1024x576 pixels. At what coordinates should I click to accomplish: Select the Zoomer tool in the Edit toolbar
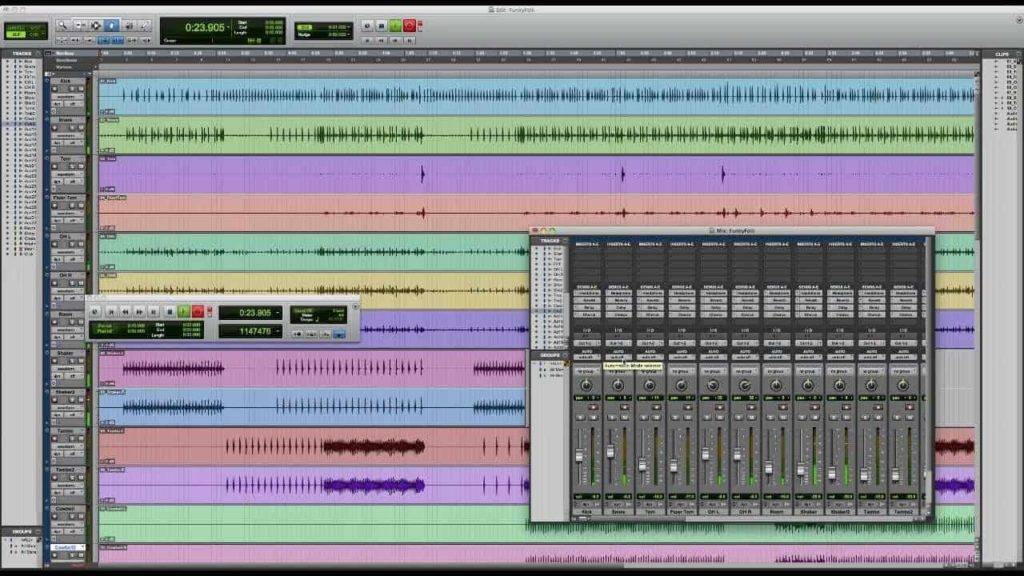[x=64, y=25]
